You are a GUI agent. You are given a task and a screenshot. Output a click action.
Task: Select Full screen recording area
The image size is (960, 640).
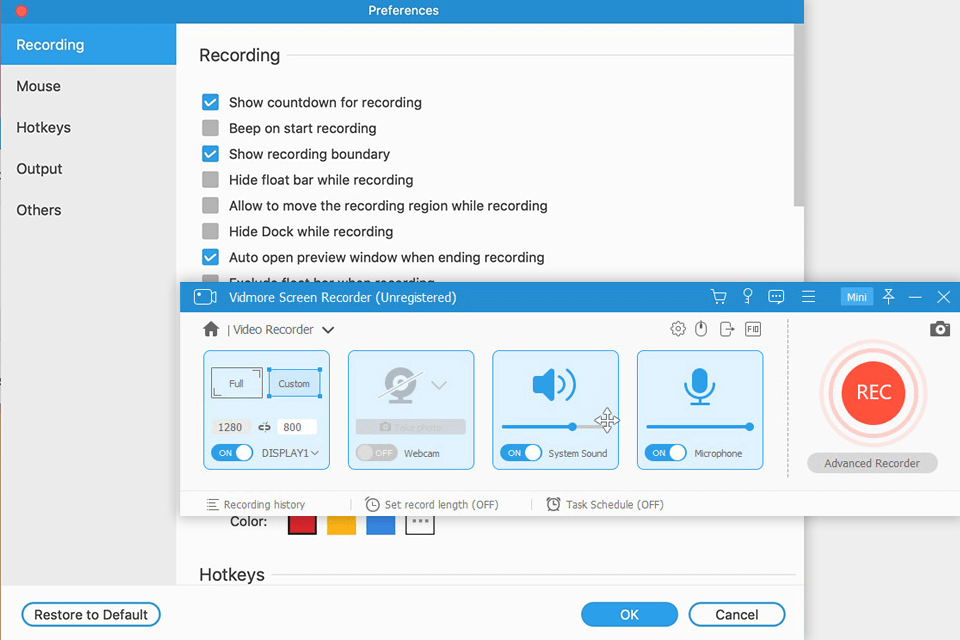tap(236, 383)
